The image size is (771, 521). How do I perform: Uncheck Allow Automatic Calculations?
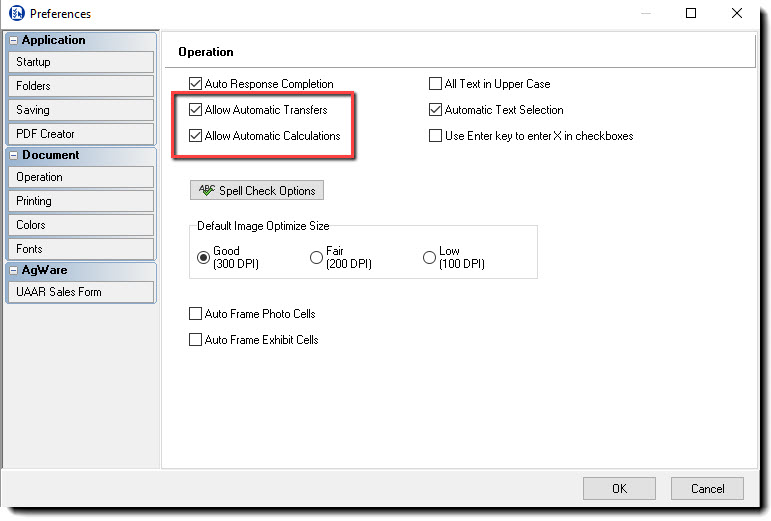point(196,136)
